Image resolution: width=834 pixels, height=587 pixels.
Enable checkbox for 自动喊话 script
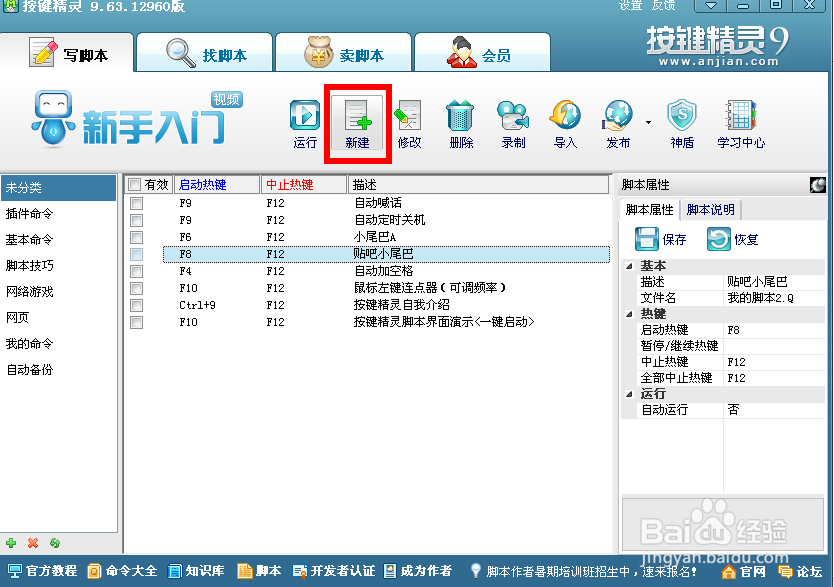pyautogui.click(x=137, y=203)
